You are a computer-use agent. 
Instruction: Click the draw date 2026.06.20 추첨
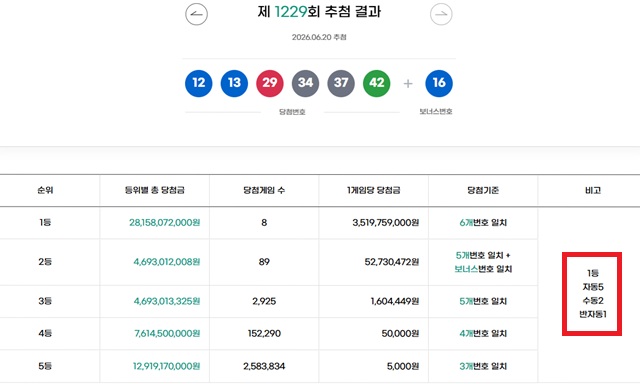click(x=319, y=37)
